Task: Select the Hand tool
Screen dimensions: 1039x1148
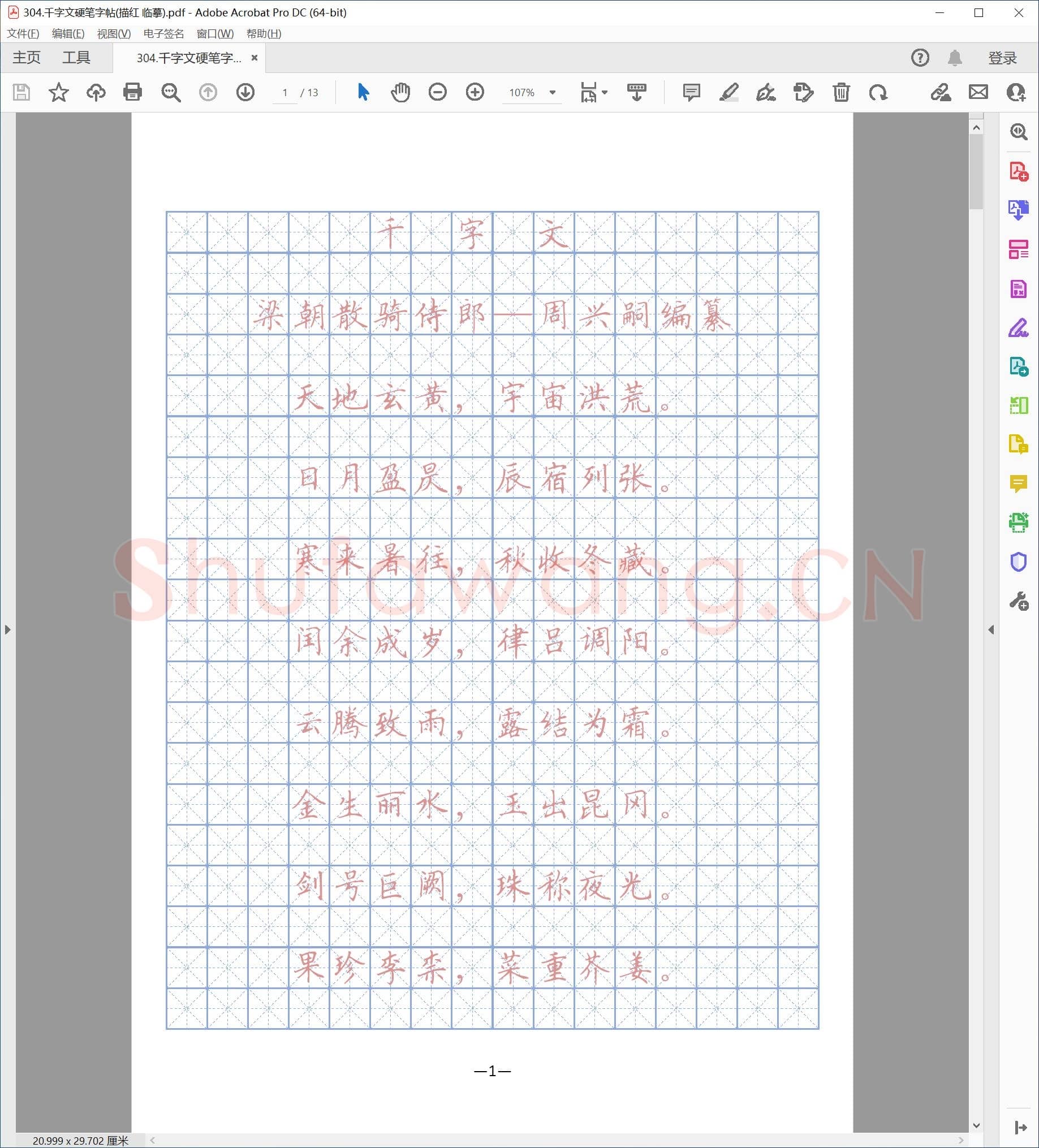Action: point(400,92)
